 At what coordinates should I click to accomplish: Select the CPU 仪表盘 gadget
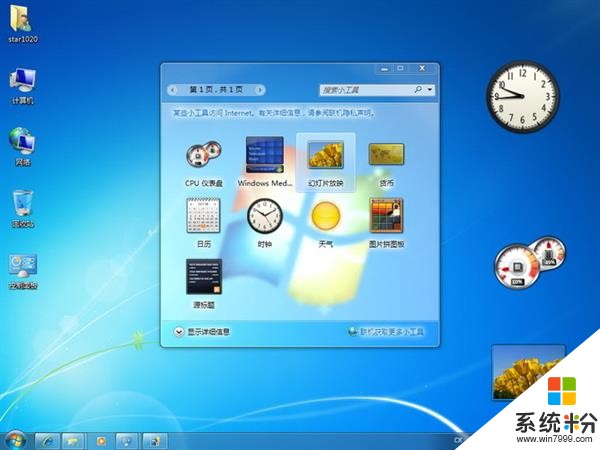(x=204, y=163)
